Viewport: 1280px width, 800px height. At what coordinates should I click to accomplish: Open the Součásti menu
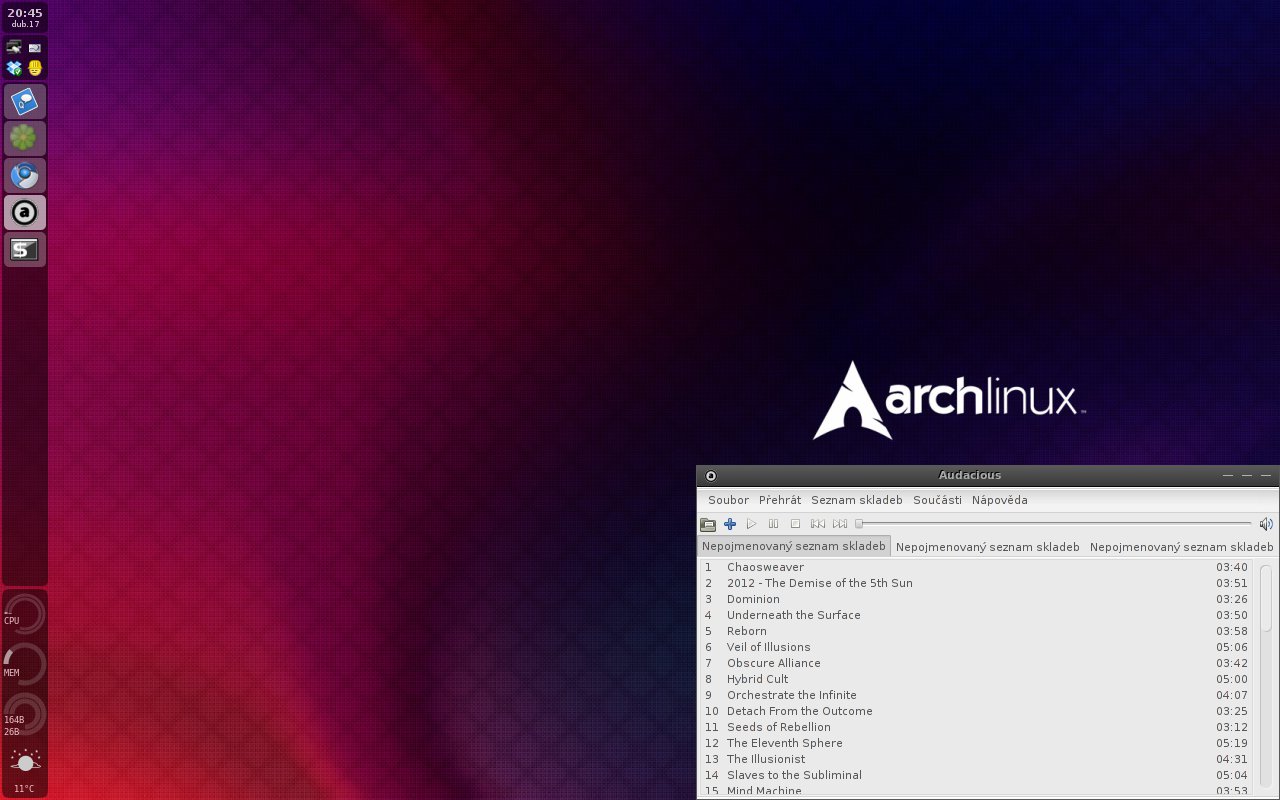[x=937, y=500]
